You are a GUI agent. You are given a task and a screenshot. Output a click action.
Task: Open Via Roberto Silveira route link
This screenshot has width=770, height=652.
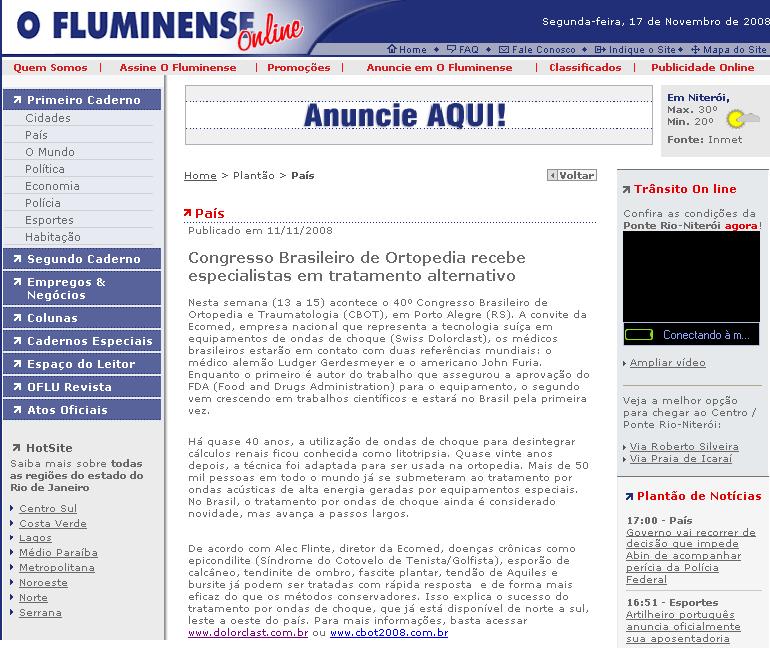[684, 447]
